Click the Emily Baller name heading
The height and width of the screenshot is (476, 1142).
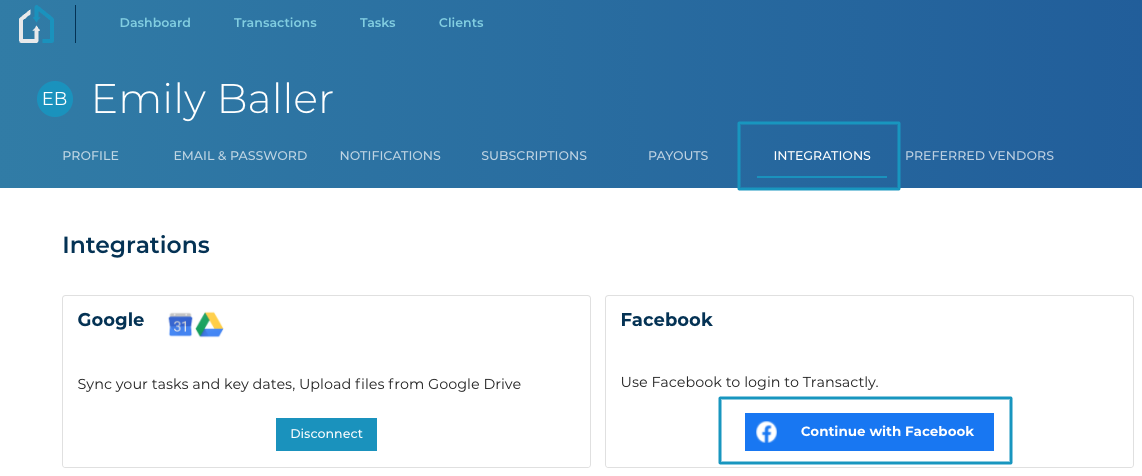point(213,99)
